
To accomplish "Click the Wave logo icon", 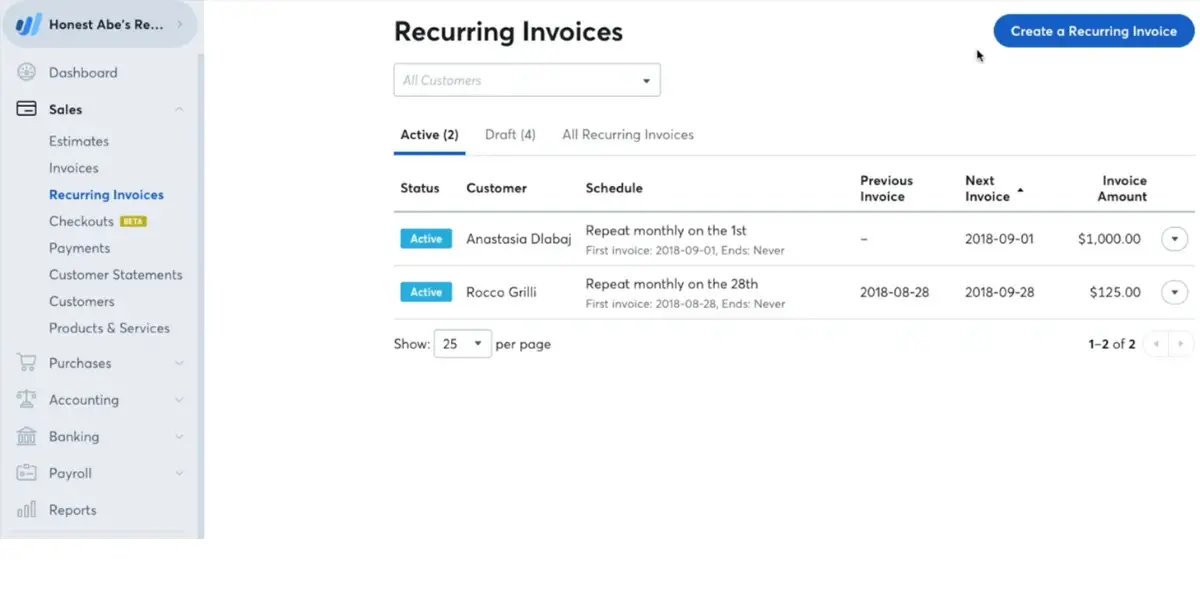I will (28, 25).
